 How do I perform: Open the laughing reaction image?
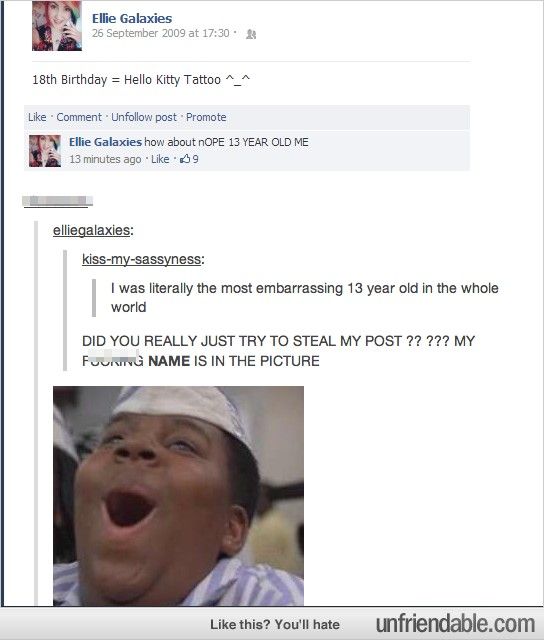pos(178,496)
